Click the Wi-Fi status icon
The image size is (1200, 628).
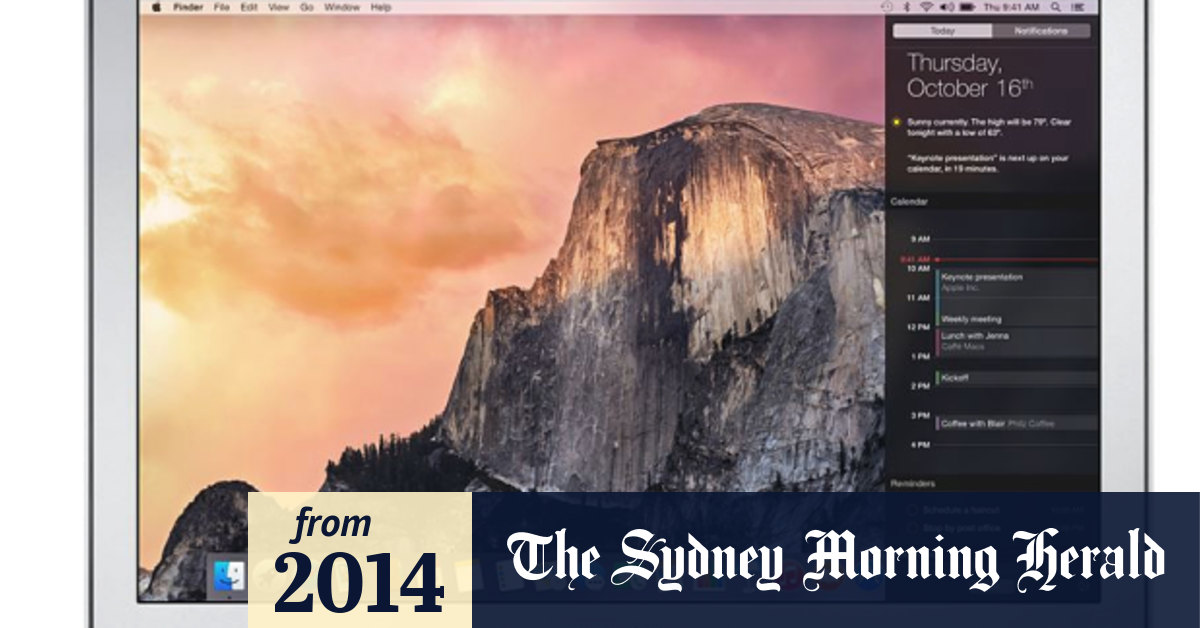point(927,8)
